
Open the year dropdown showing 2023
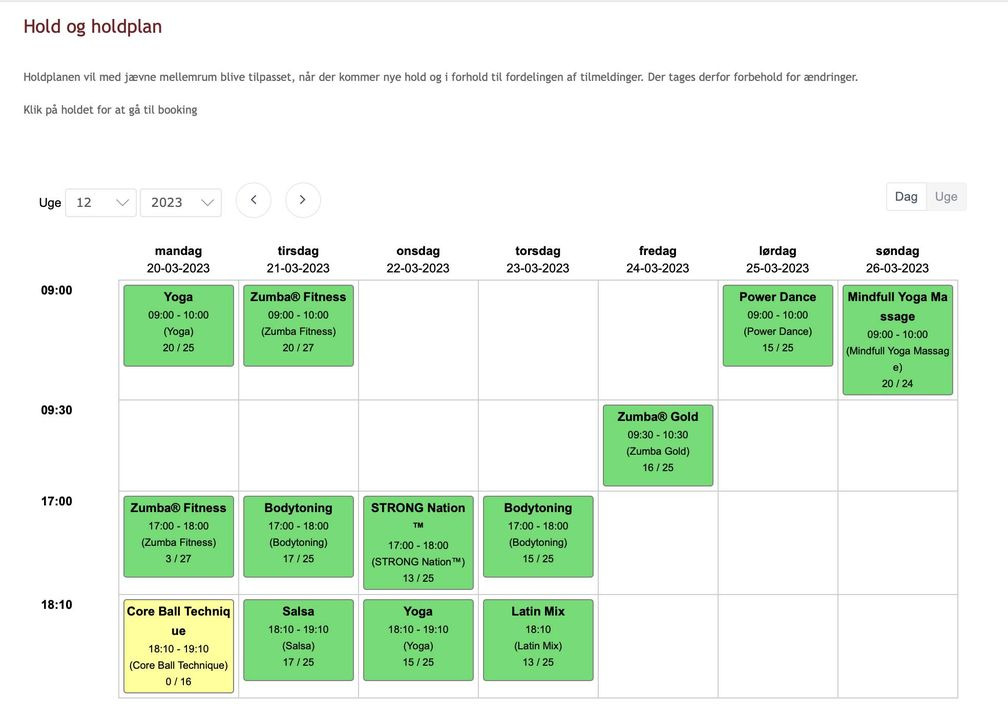tap(181, 202)
